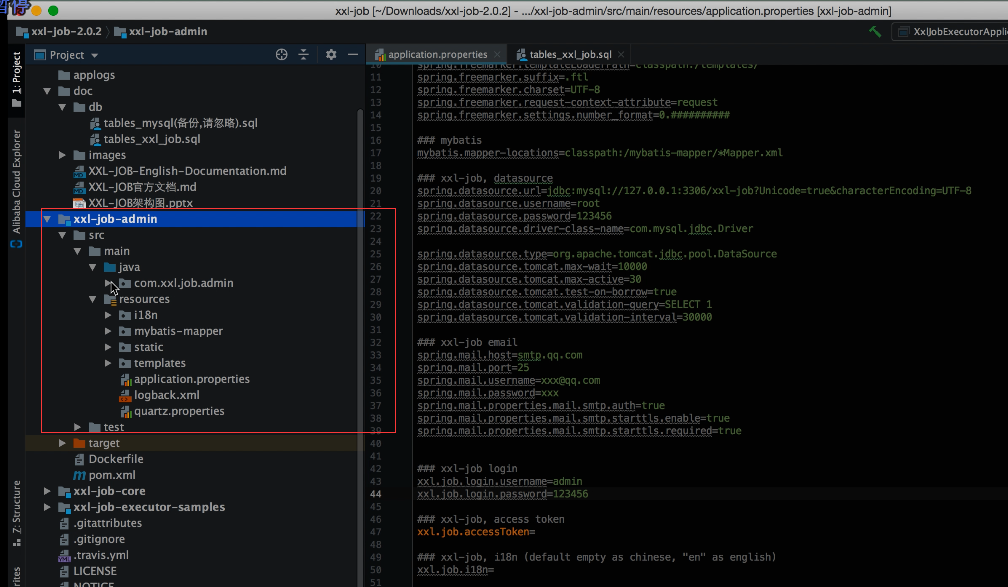Click green maximize button of the window
The image size is (1008, 587).
[53, 10]
